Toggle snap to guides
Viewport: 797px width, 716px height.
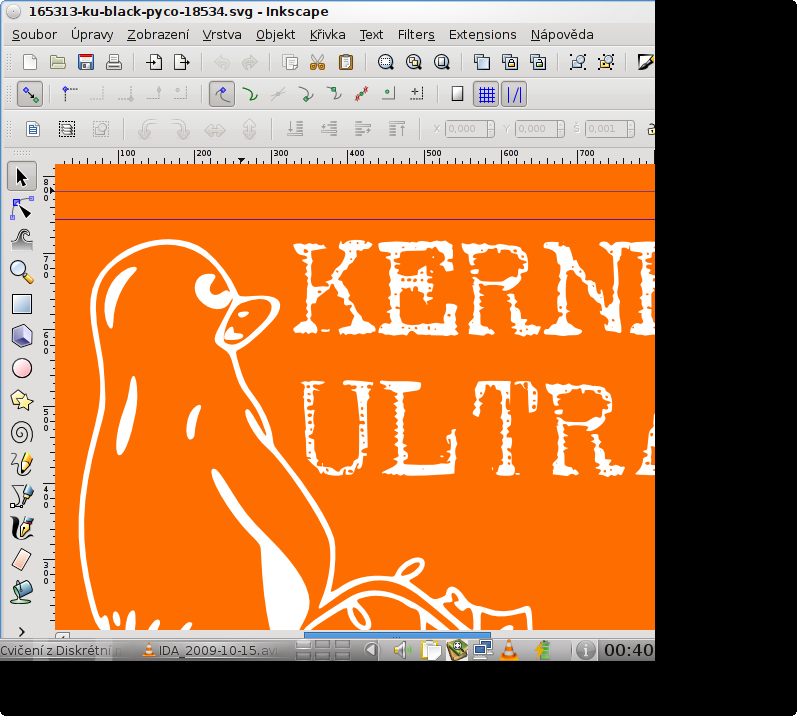click(514, 95)
